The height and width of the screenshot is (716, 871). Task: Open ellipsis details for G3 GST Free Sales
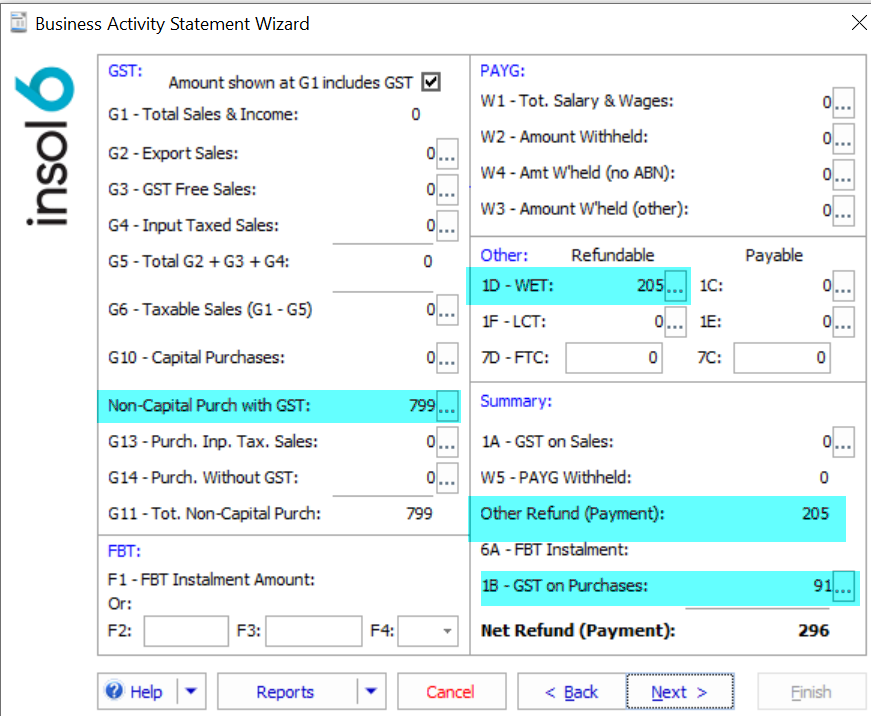[447, 190]
